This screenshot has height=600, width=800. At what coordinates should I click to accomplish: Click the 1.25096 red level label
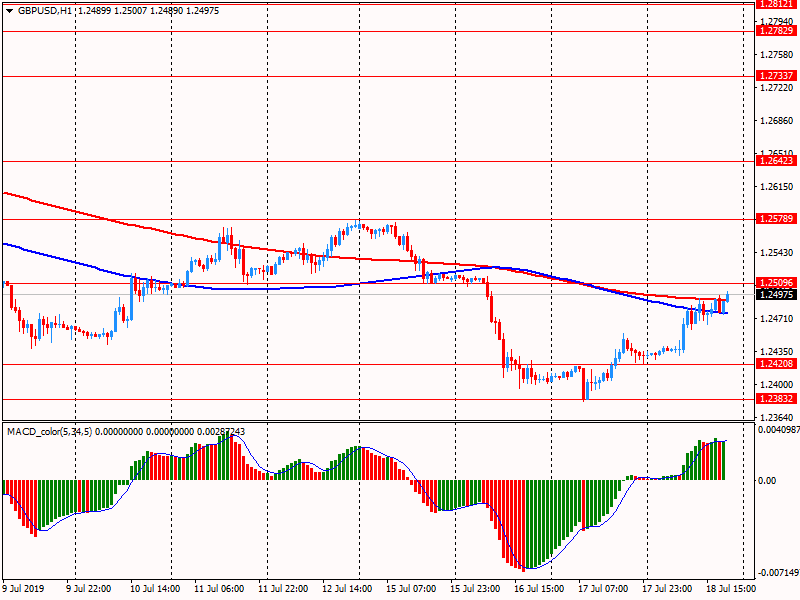(776, 283)
